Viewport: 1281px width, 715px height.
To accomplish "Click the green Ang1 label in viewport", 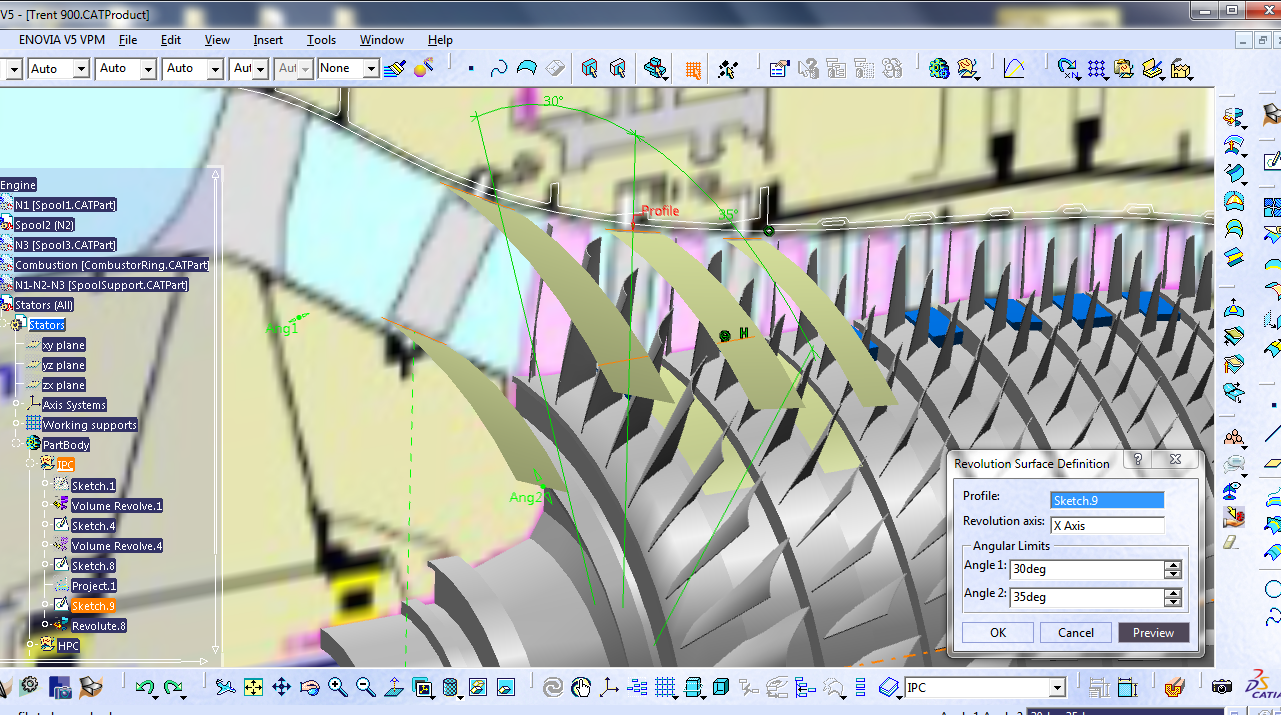I will 281,328.
